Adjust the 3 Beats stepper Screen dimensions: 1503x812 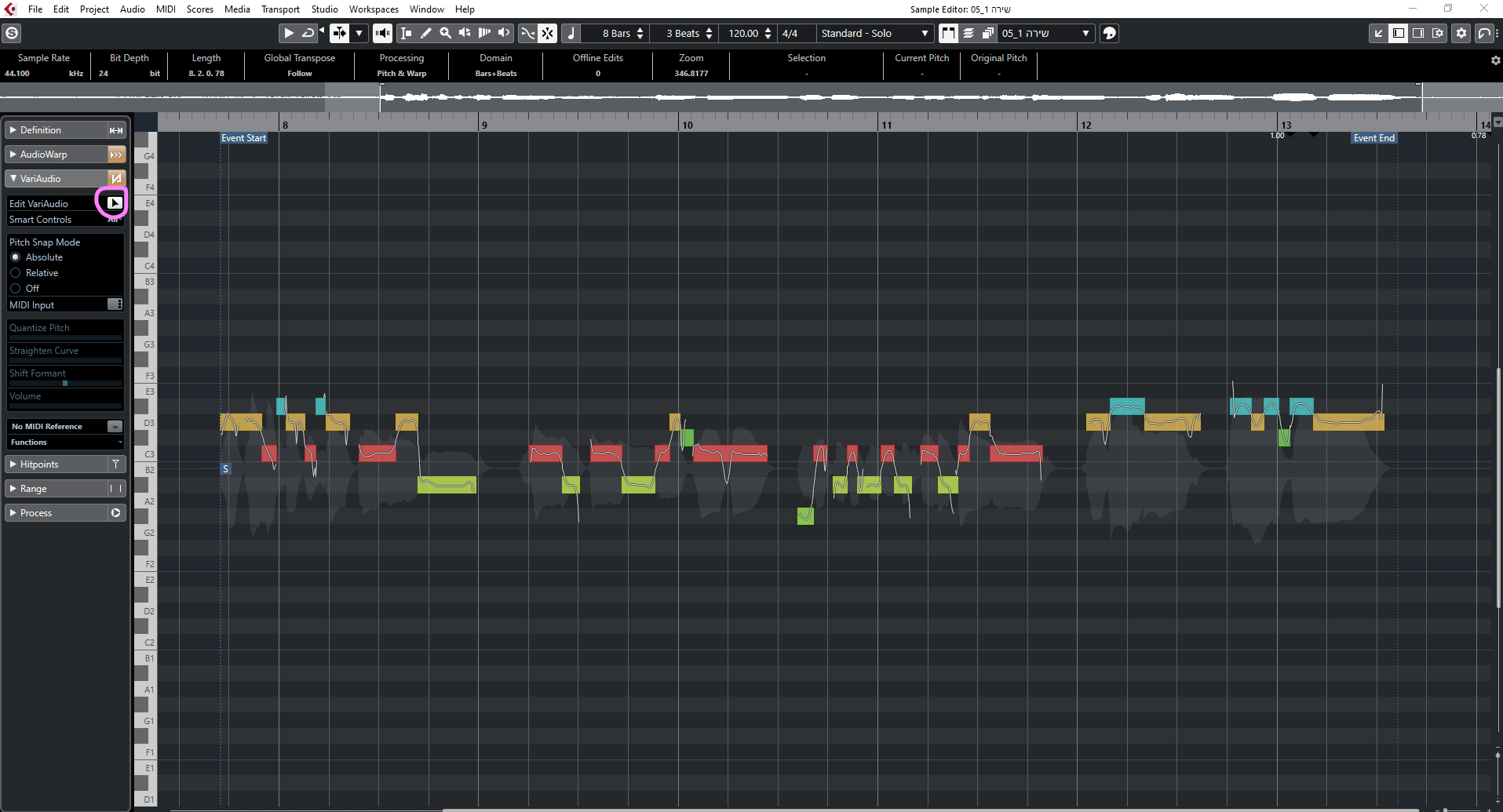pyautogui.click(x=710, y=33)
